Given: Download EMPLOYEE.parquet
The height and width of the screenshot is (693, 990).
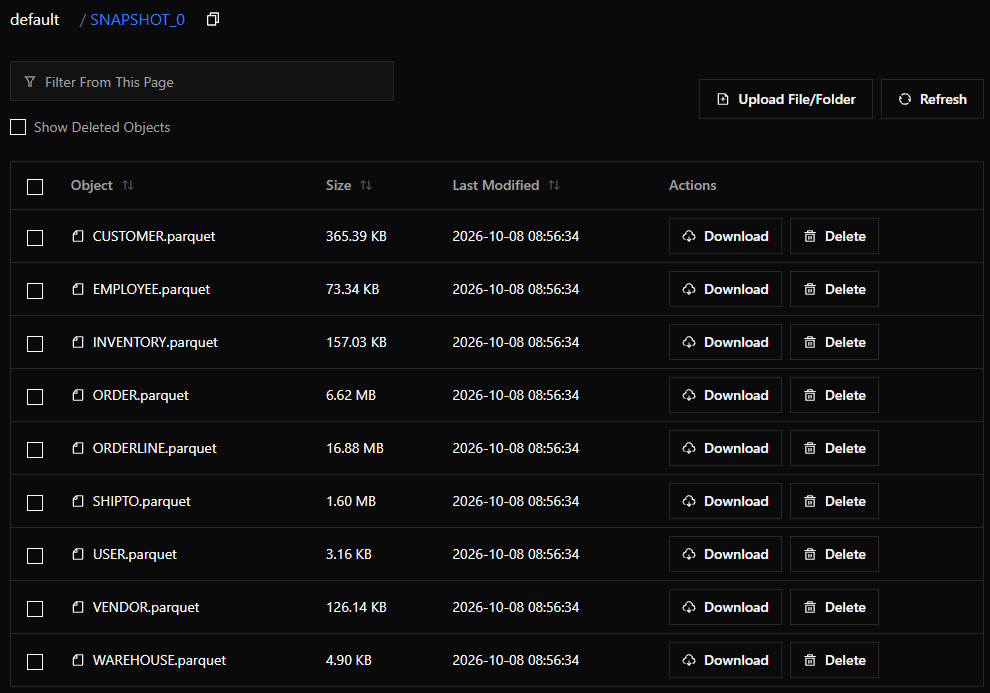Looking at the screenshot, I should 725,289.
